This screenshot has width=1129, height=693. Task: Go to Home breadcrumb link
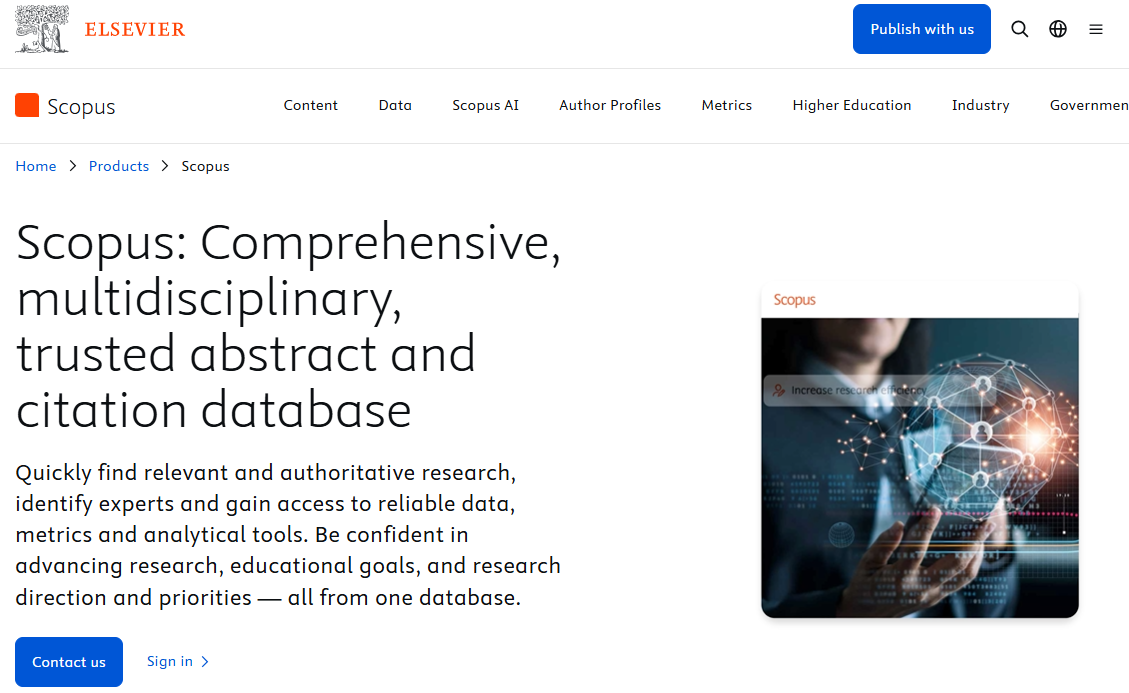[x=36, y=166]
